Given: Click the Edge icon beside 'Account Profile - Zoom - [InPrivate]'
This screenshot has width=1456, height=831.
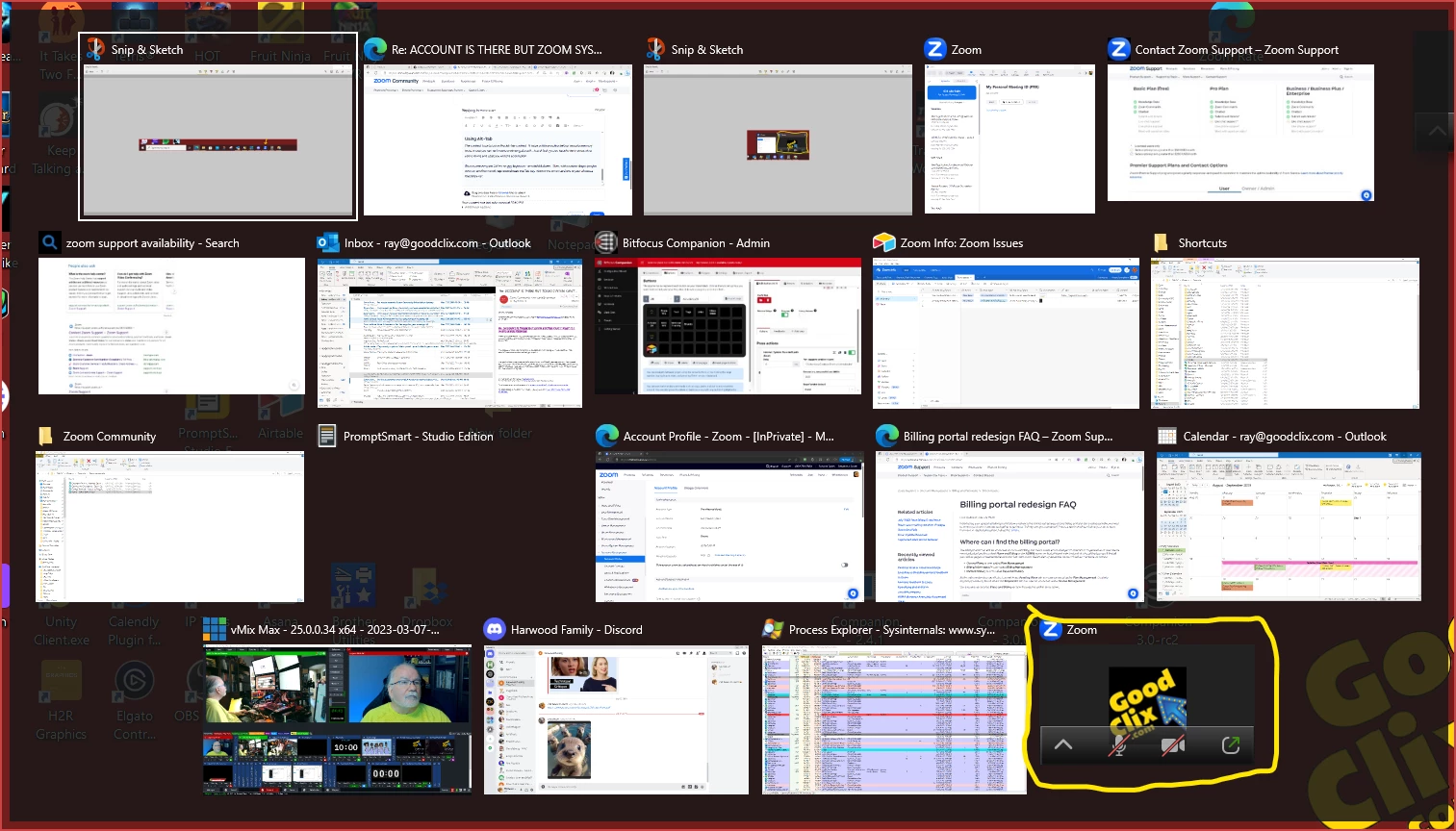Looking at the screenshot, I should (606, 436).
